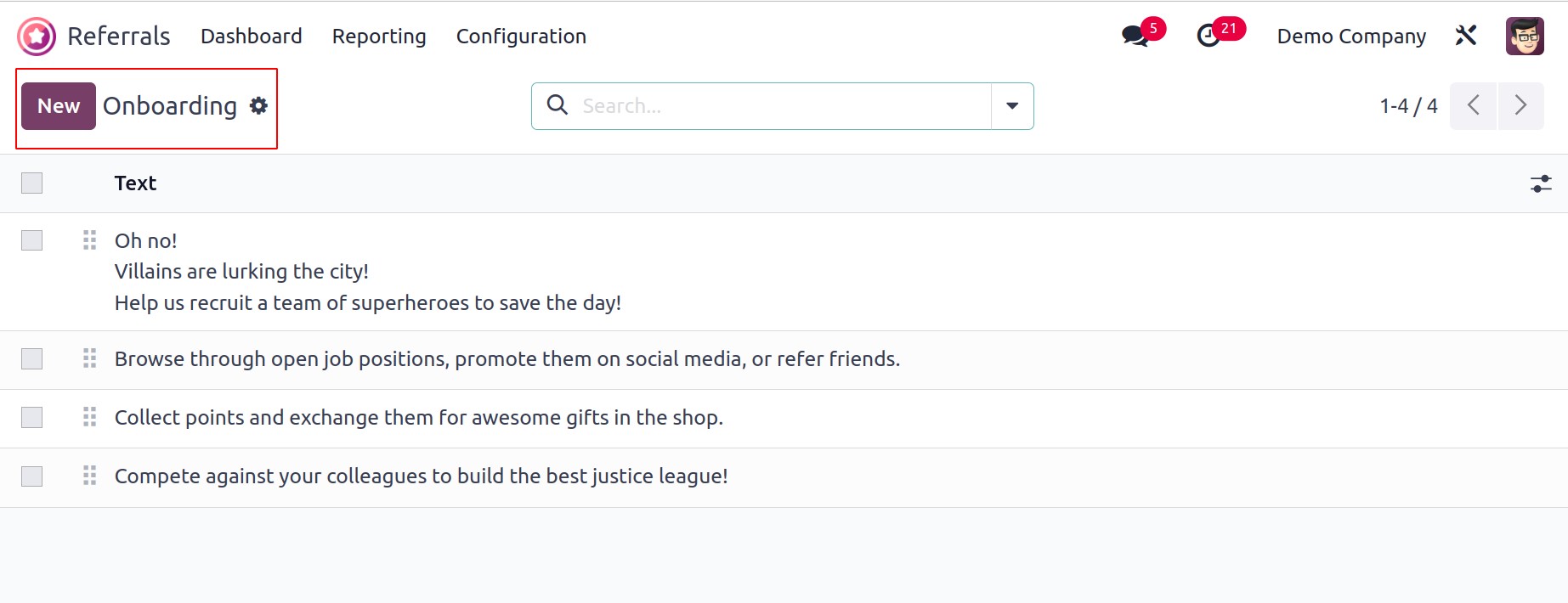Go to the next page arrow
The image size is (1568, 603).
click(1520, 105)
